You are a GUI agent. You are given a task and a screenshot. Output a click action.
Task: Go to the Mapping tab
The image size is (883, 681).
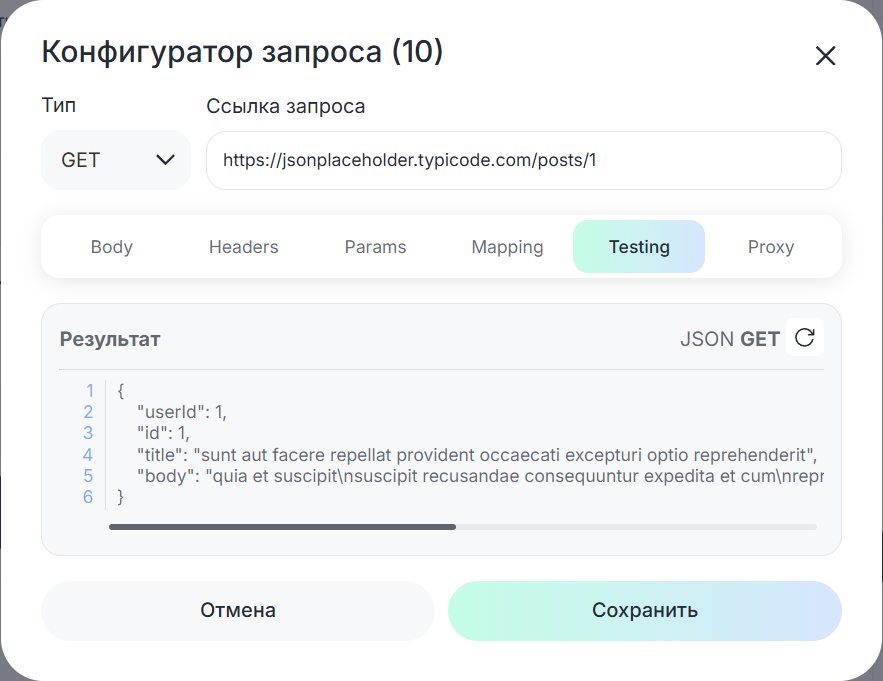point(507,247)
